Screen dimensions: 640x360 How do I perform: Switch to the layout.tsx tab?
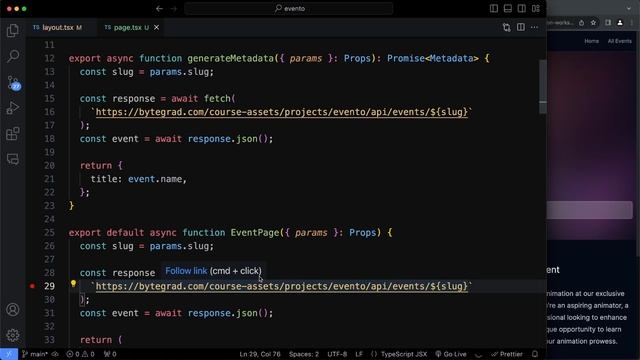(58, 27)
